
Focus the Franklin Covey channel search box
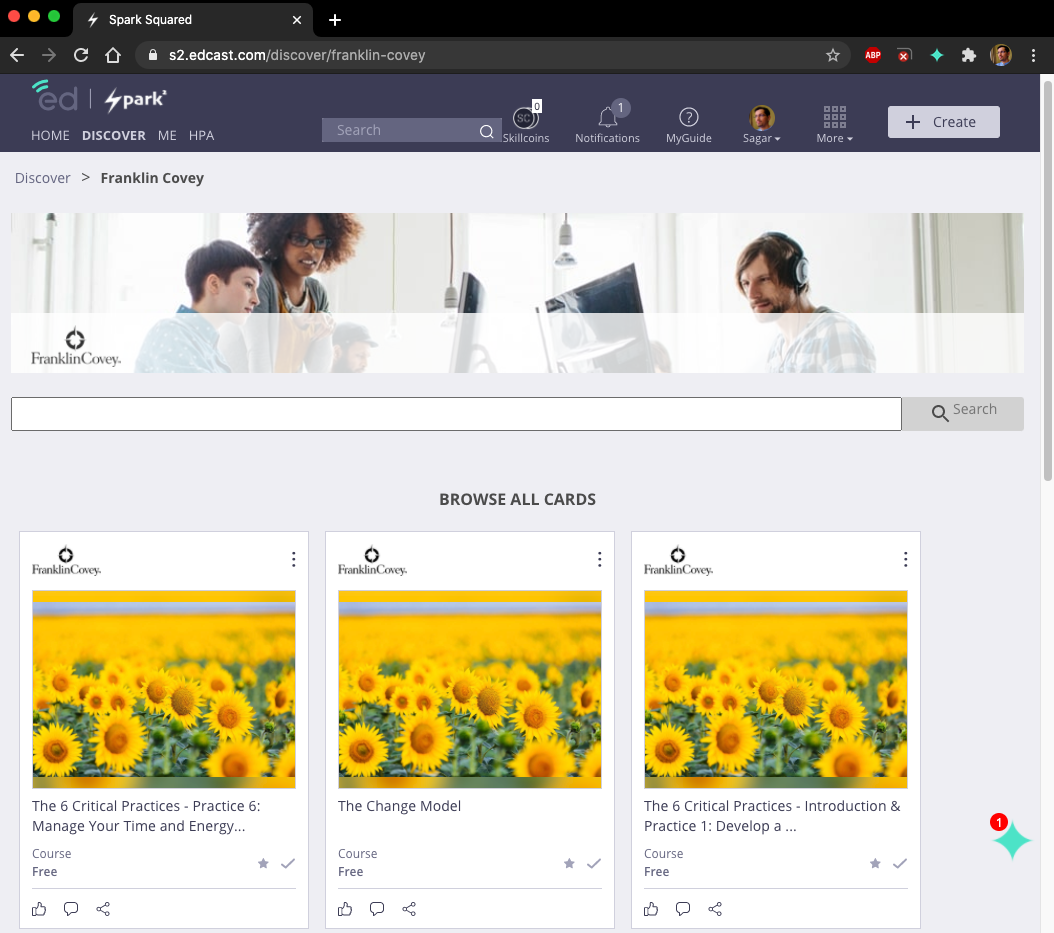[x=456, y=414]
